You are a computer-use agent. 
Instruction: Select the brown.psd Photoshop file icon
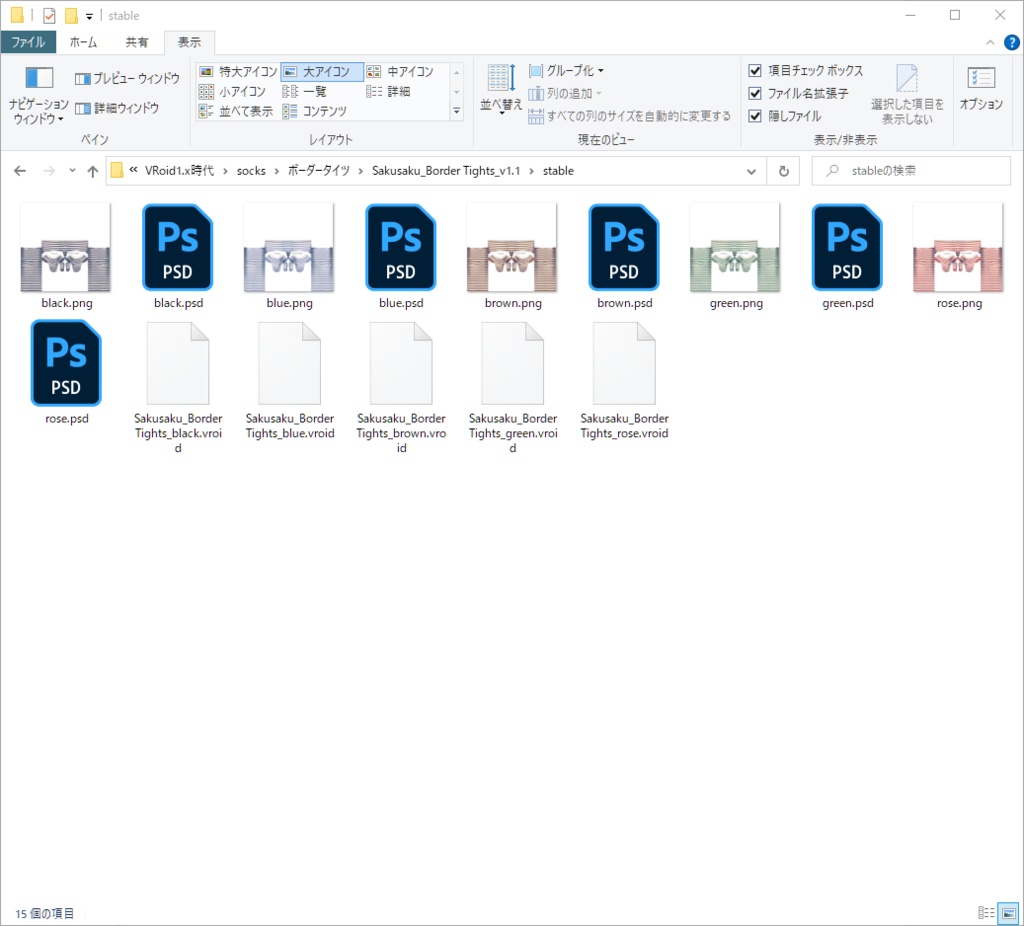point(624,247)
